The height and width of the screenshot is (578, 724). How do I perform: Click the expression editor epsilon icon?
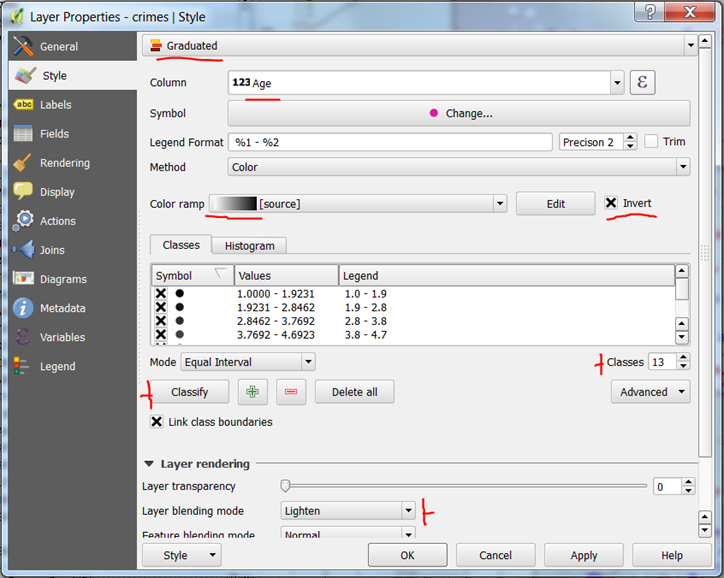(x=643, y=83)
